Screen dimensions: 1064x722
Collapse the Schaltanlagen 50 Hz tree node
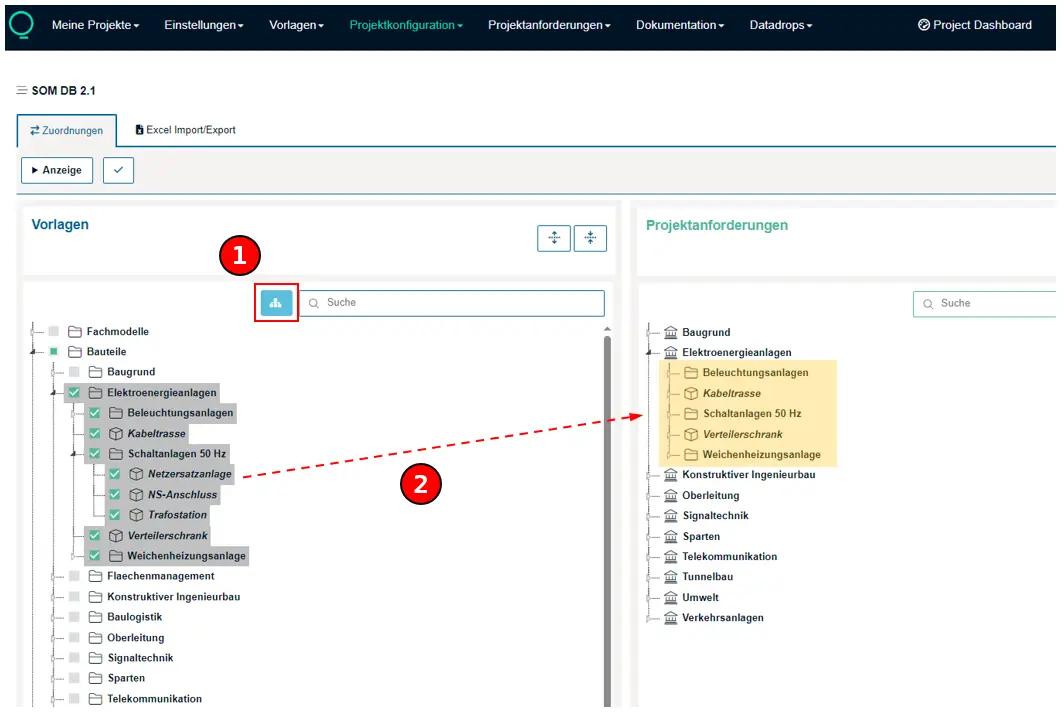click(x=74, y=454)
